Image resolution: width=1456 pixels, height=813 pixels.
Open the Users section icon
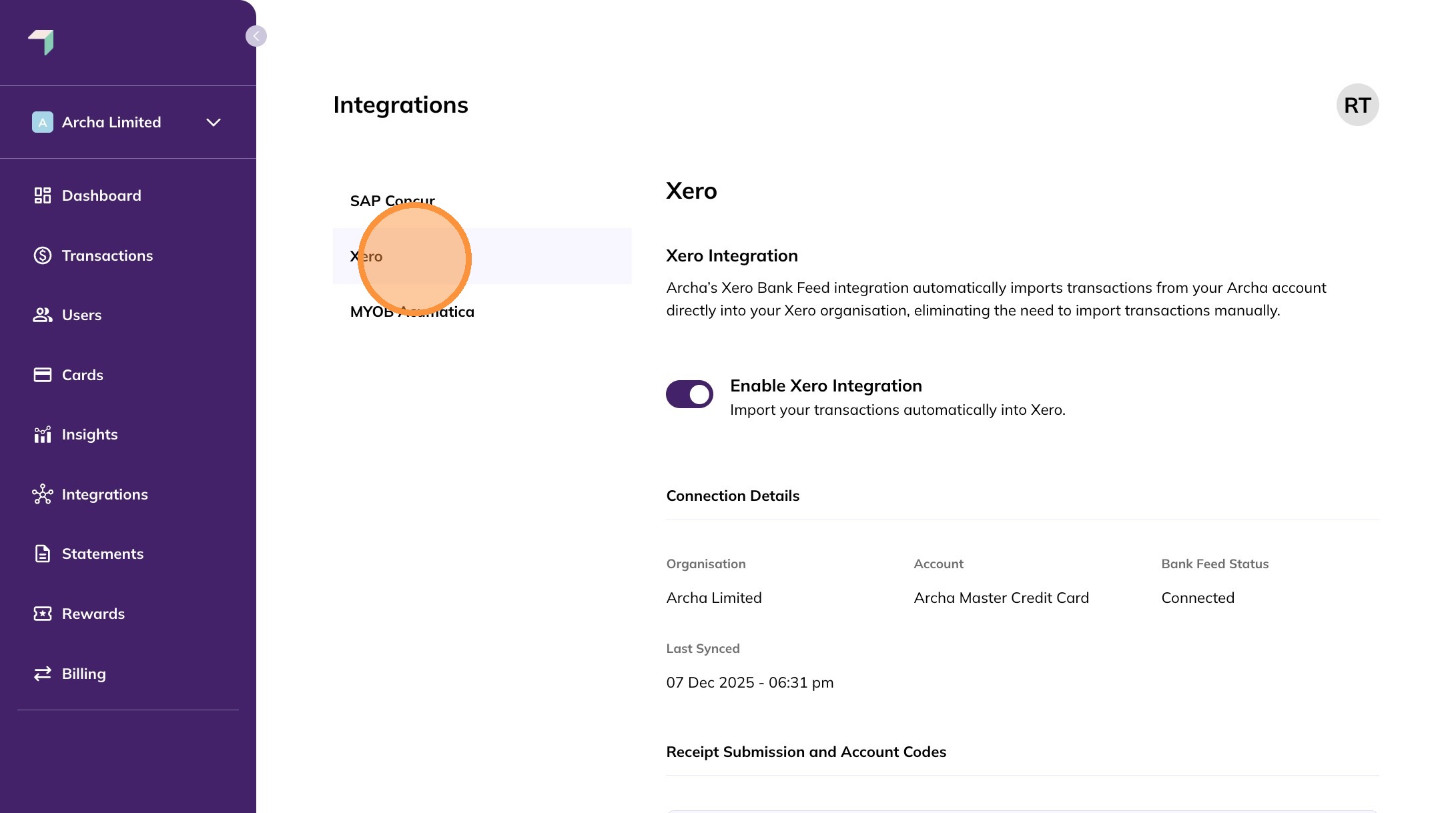pos(42,315)
